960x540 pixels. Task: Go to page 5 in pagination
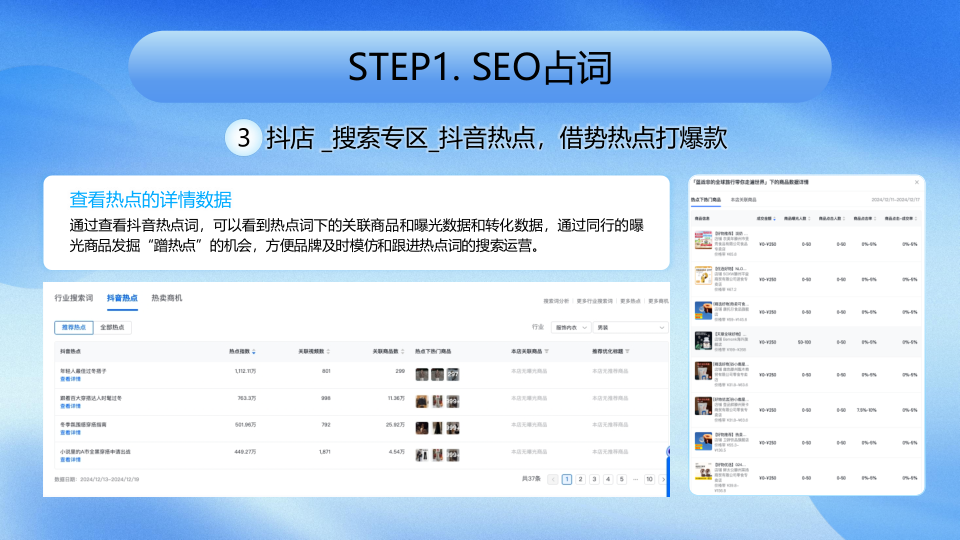621,479
